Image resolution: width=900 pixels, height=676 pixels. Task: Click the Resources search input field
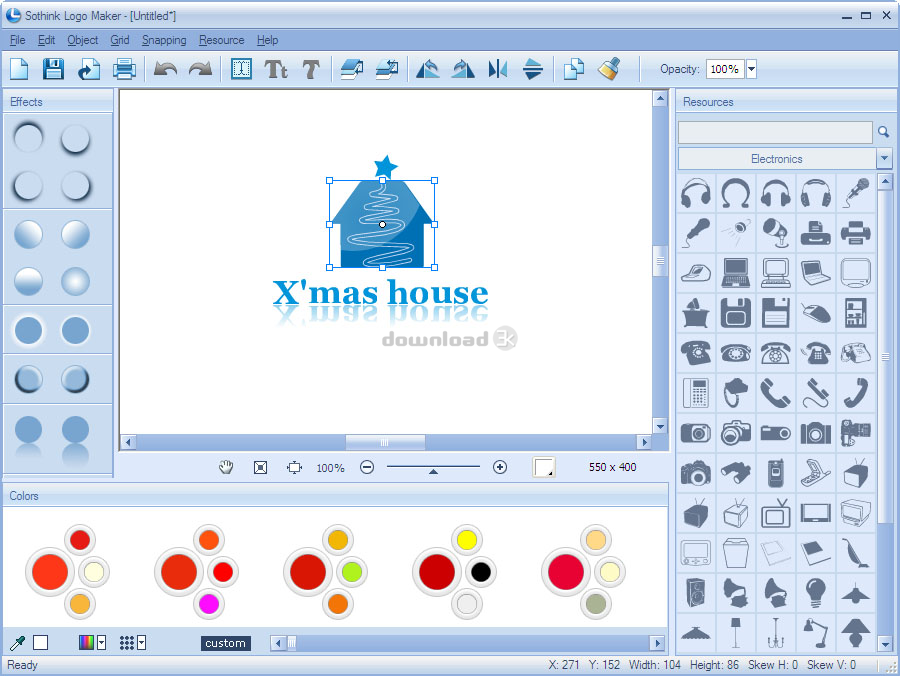(x=775, y=132)
